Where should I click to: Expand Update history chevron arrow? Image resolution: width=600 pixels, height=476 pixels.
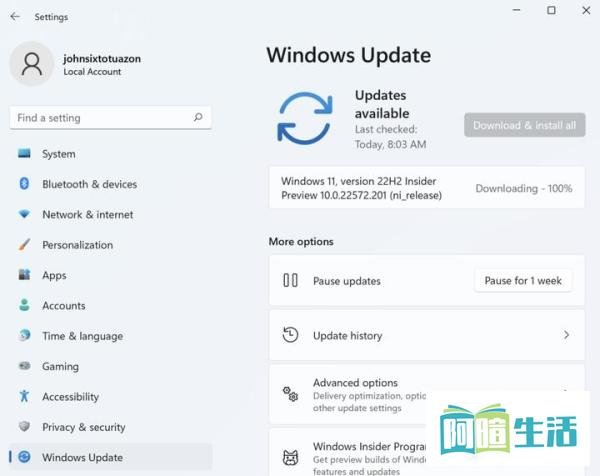[566, 335]
